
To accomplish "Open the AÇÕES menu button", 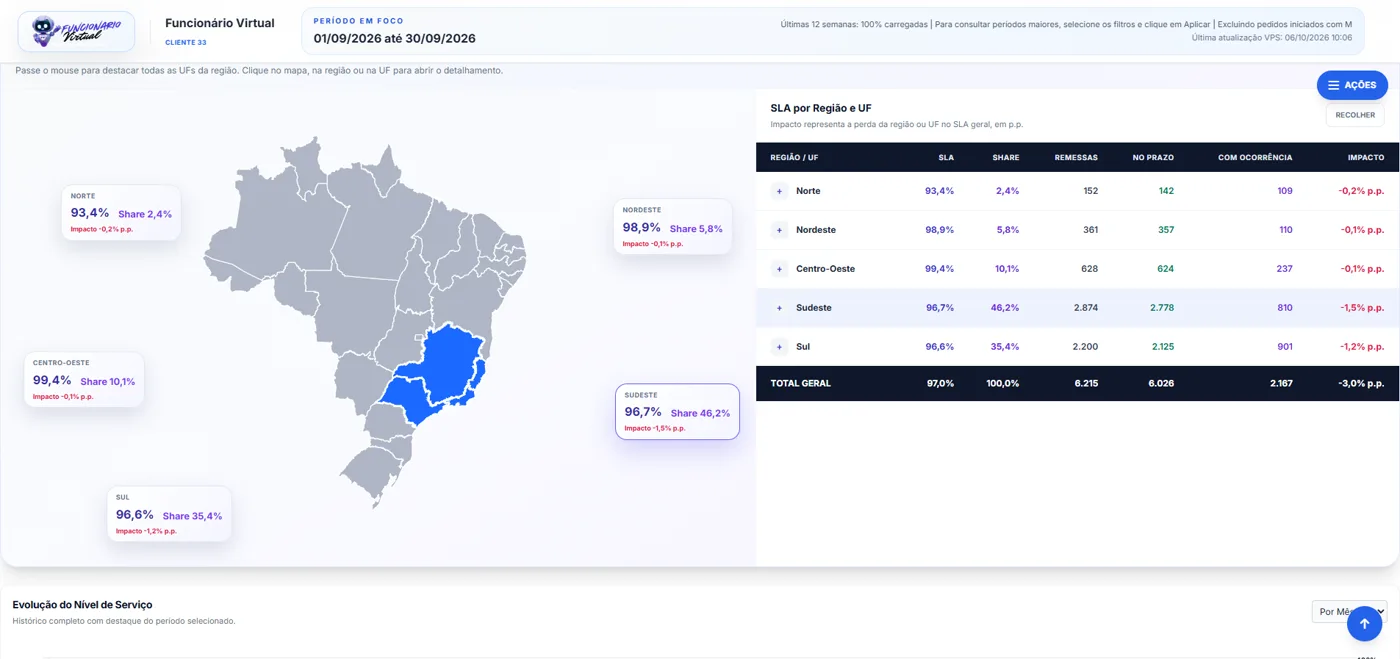I will (1352, 85).
